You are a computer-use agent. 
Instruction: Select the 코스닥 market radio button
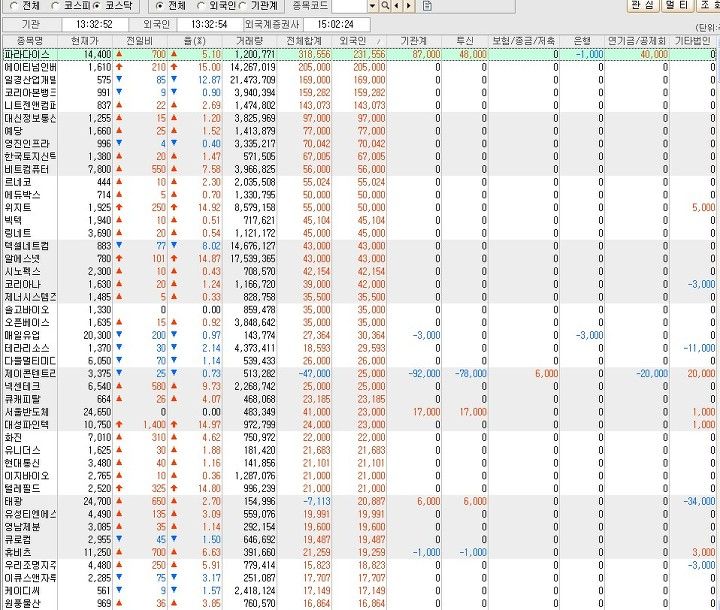point(96,6)
